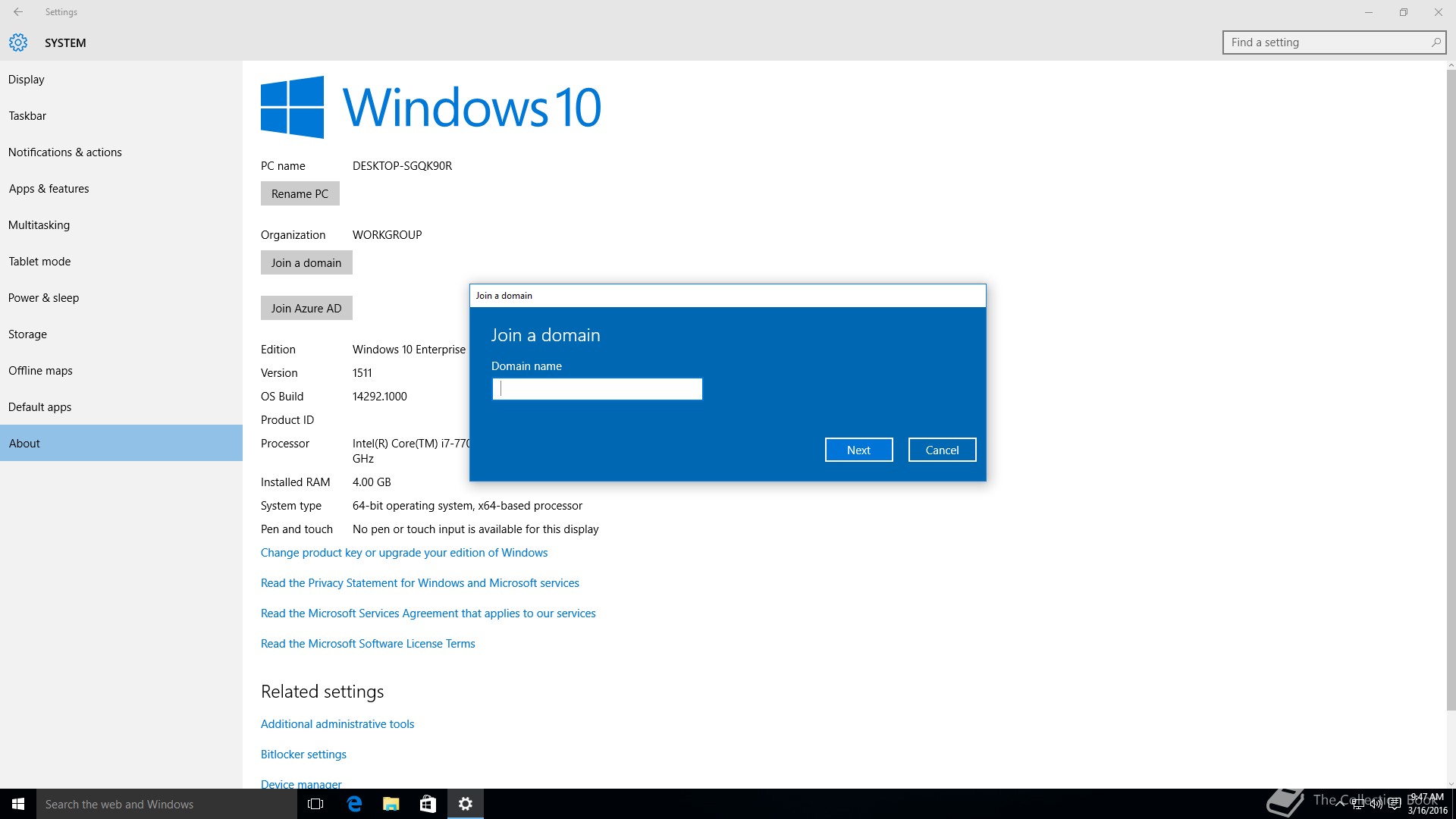Click the Join a domain button
The image size is (1456, 819).
click(x=306, y=262)
